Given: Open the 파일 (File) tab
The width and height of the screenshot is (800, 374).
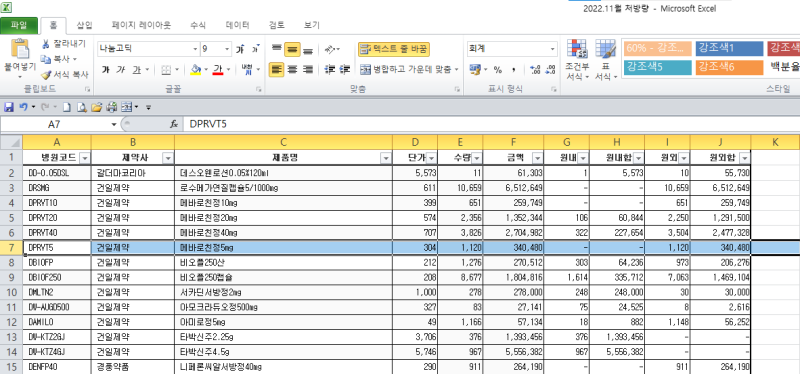Looking at the screenshot, I should (x=19, y=25).
